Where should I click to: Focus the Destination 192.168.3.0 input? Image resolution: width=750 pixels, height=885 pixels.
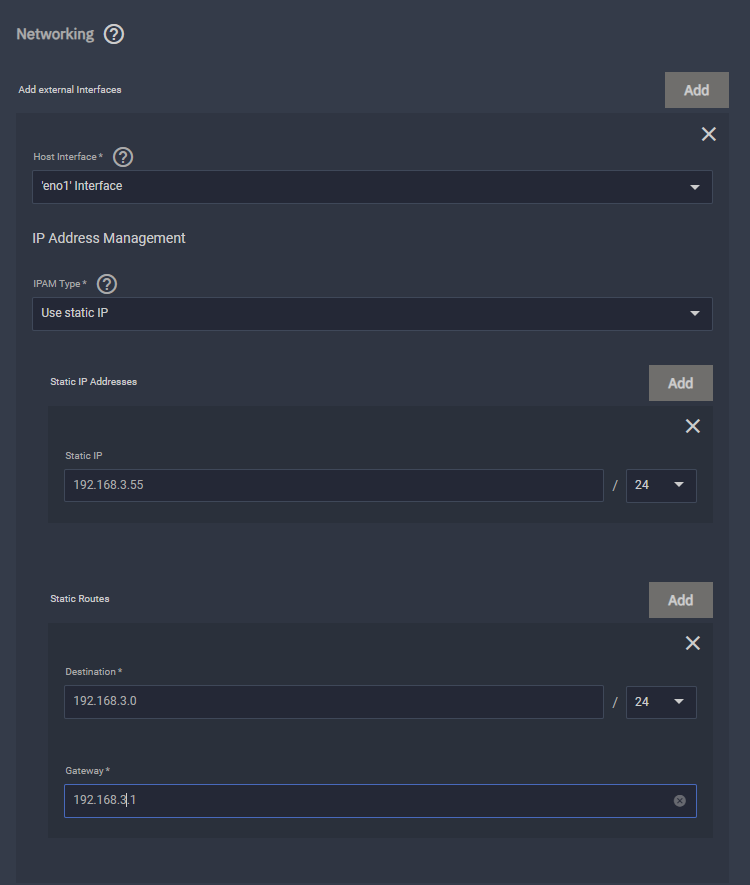[333, 702]
